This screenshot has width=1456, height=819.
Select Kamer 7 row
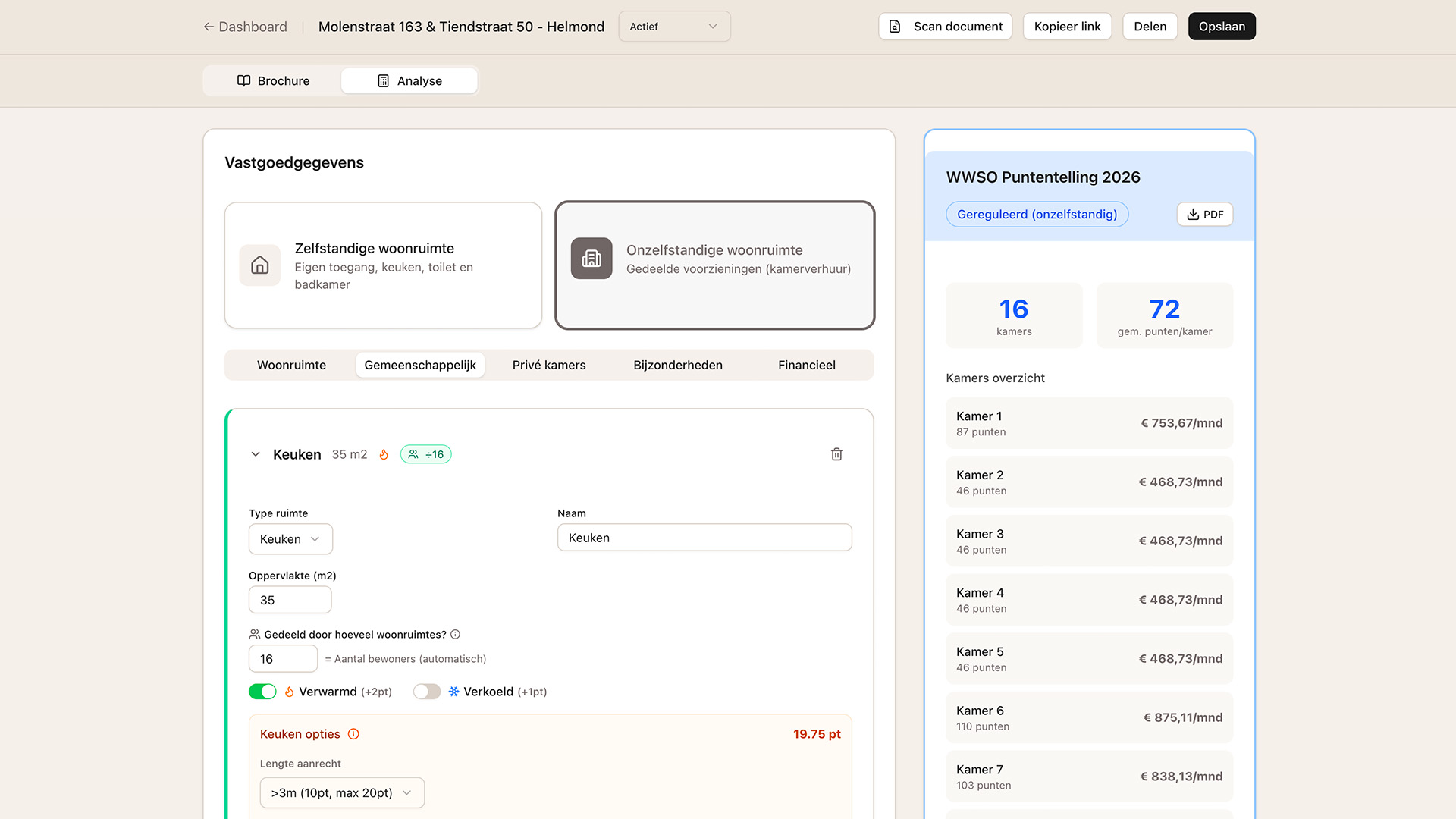click(x=1089, y=777)
